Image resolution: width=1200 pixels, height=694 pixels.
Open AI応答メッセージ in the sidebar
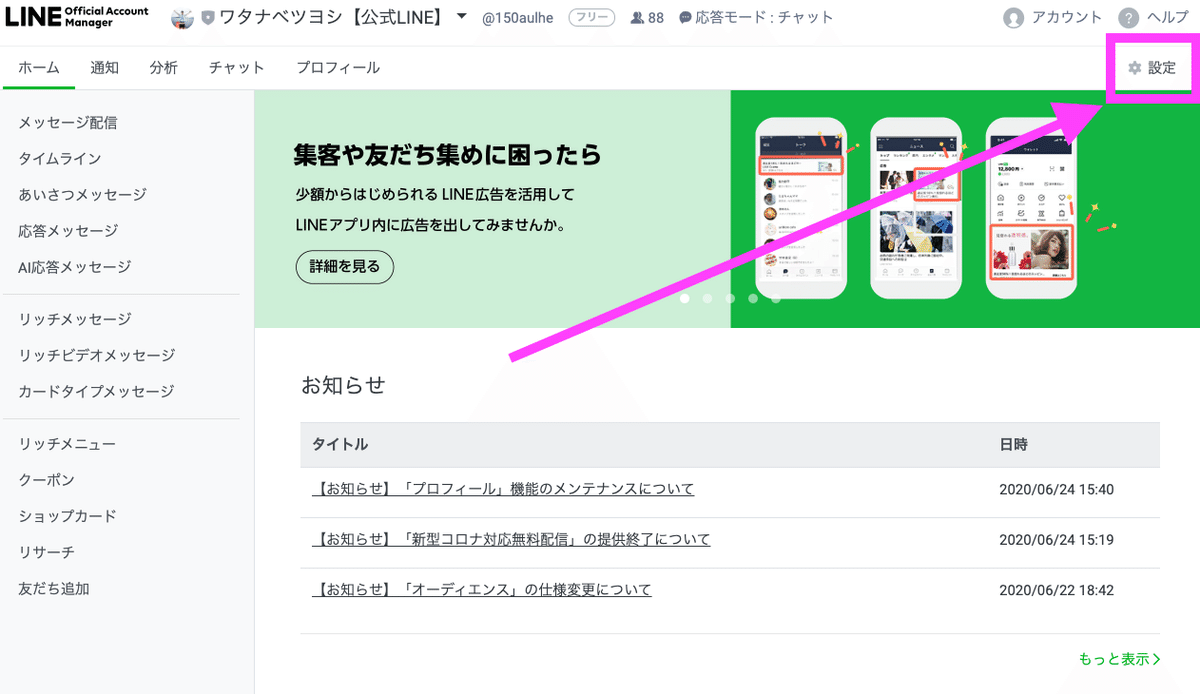pyautogui.click(x=75, y=267)
